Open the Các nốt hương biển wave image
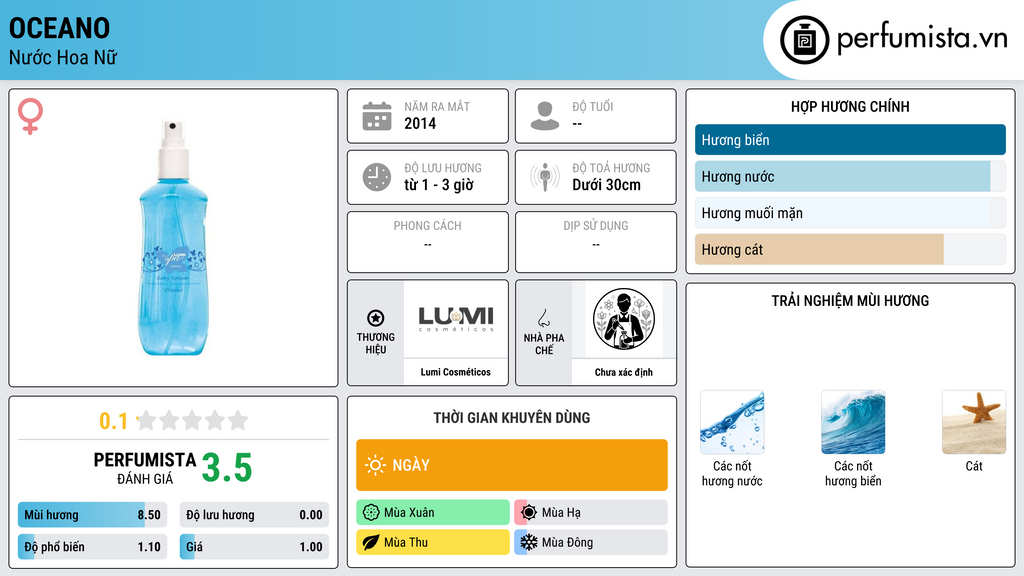Screen dimensions: 1024x576 click(853, 423)
